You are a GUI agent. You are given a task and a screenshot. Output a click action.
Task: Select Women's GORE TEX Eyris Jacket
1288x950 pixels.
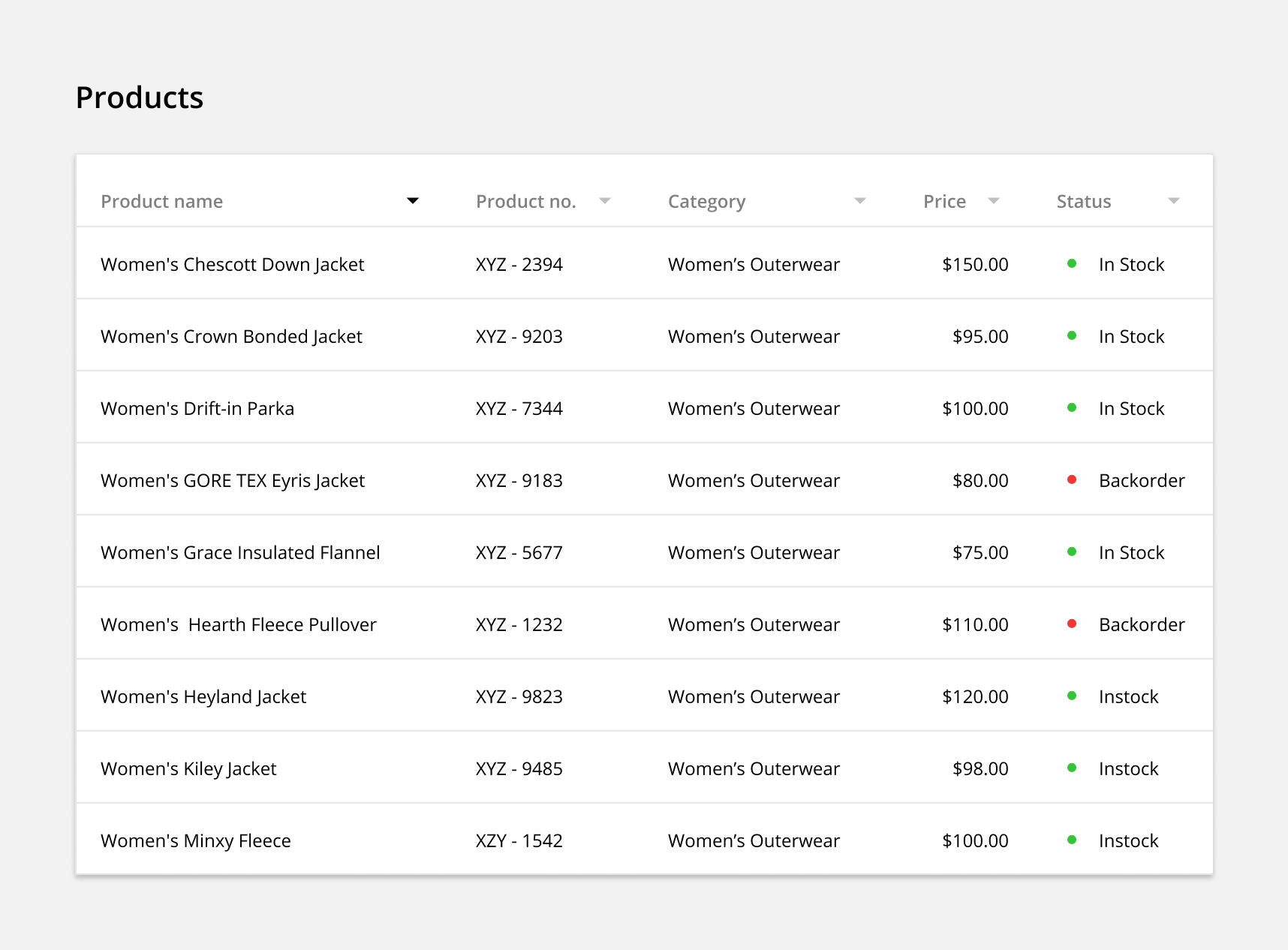[233, 480]
